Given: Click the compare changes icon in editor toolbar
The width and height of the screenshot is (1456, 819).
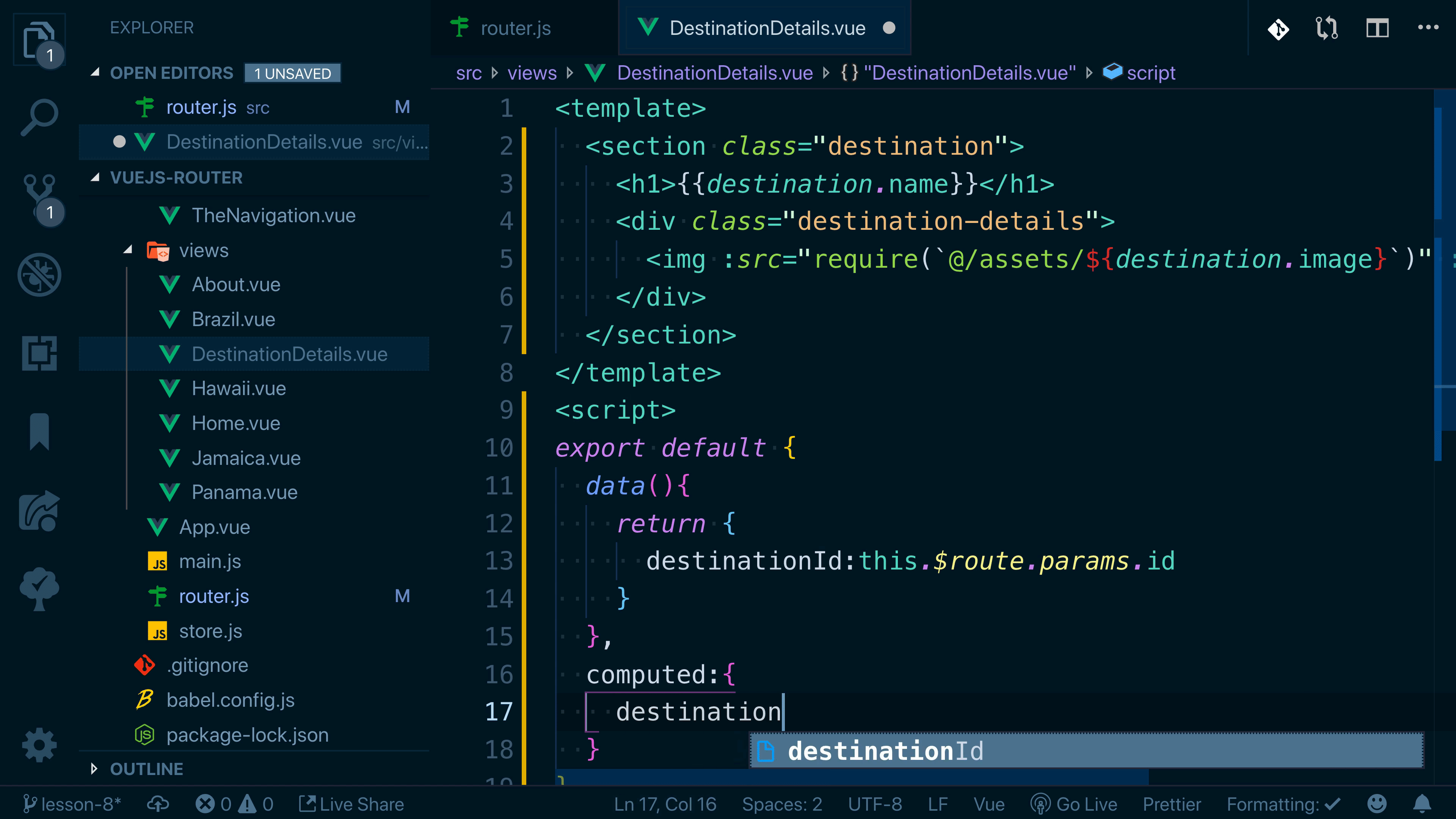Looking at the screenshot, I should point(1327,28).
